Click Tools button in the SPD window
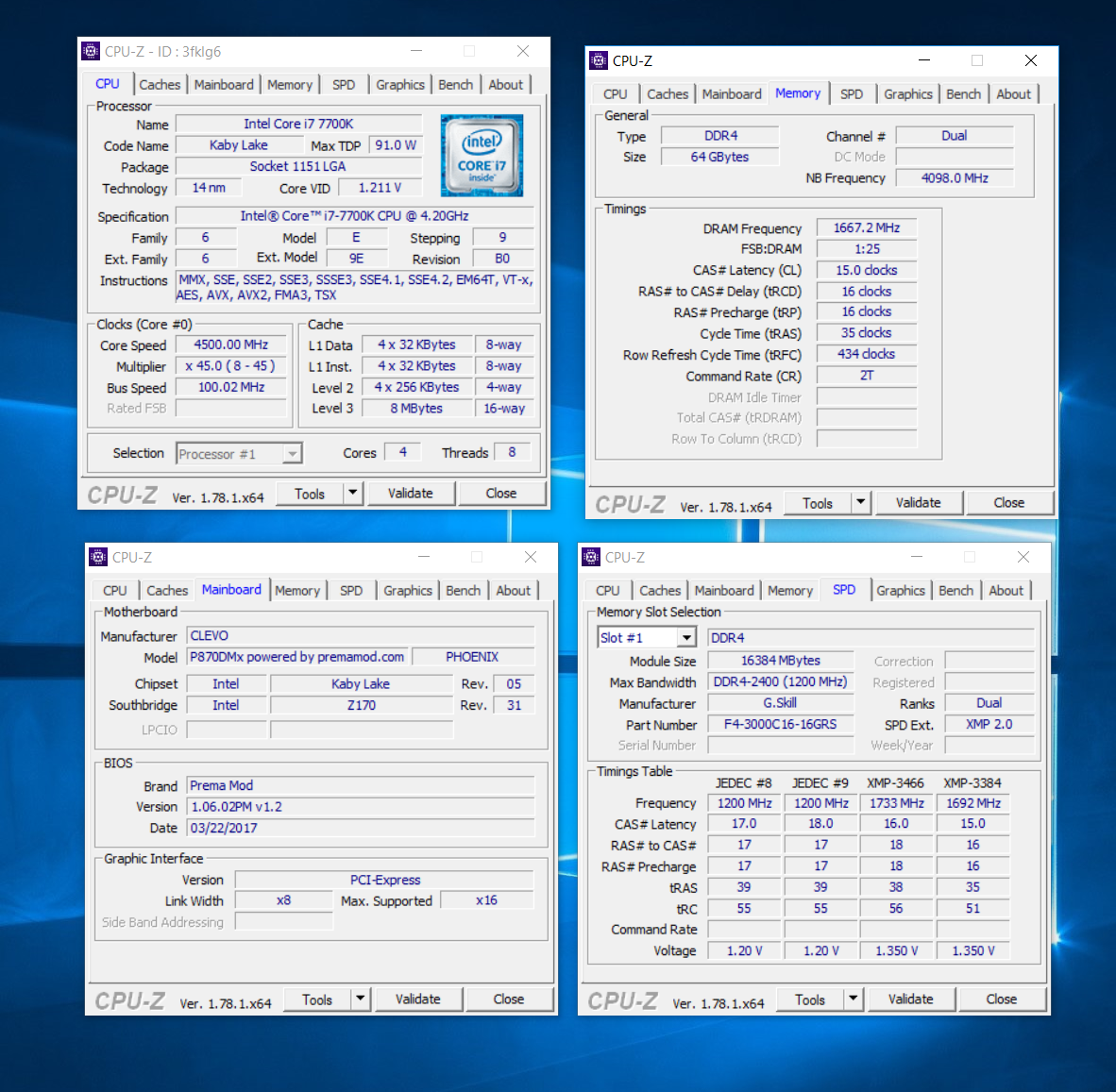This screenshot has width=1116, height=1092. [x=810, y=999]
